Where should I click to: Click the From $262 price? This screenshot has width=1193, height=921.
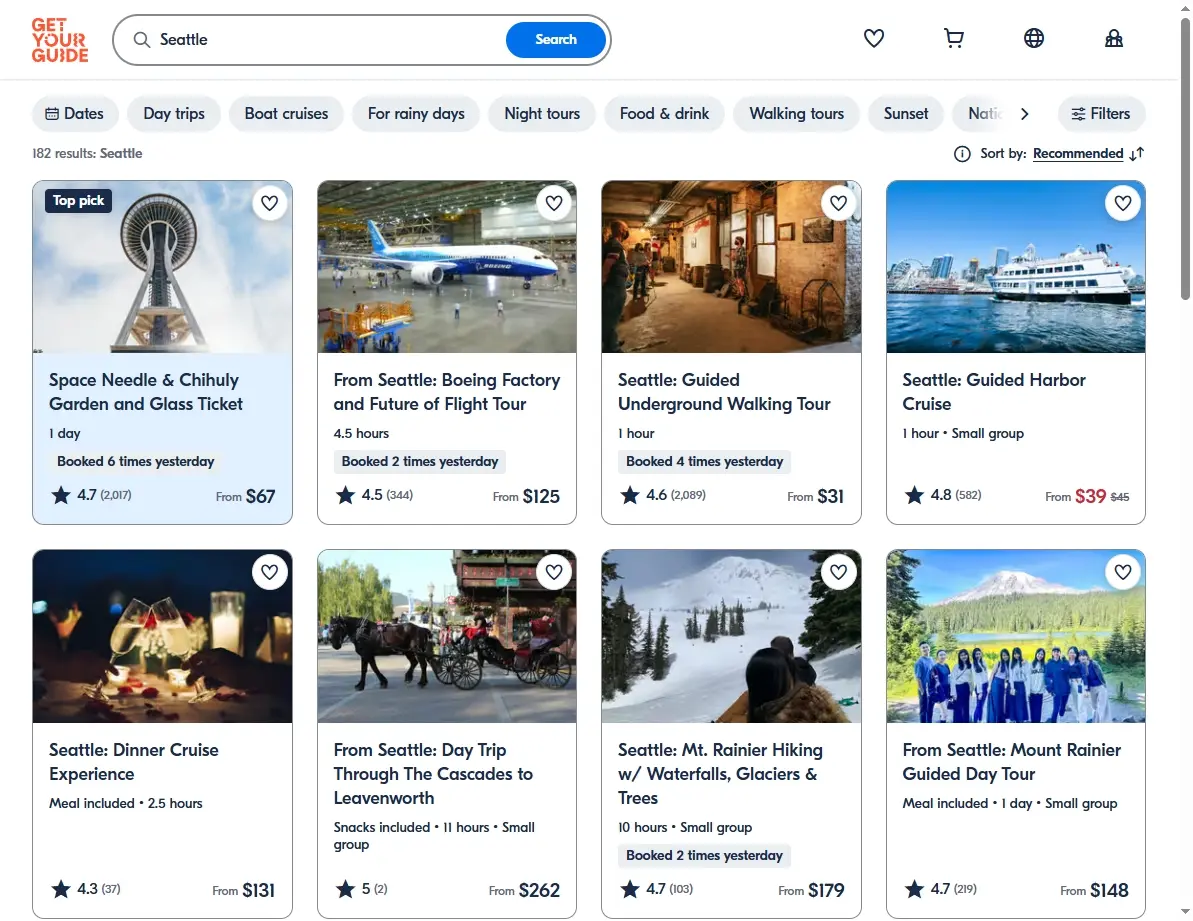pos(524,891)
